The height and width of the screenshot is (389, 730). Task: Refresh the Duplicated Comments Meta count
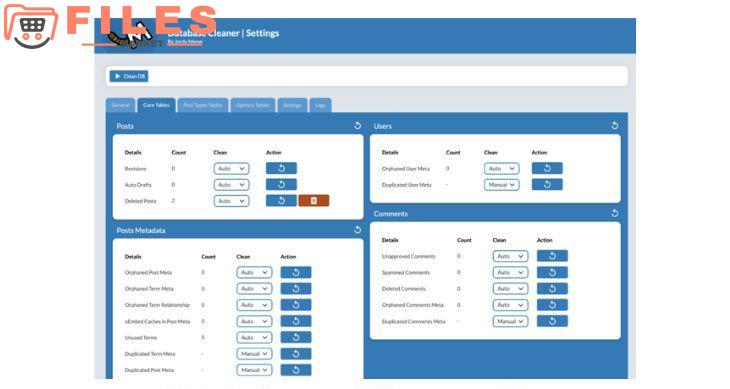click(552, 321)
